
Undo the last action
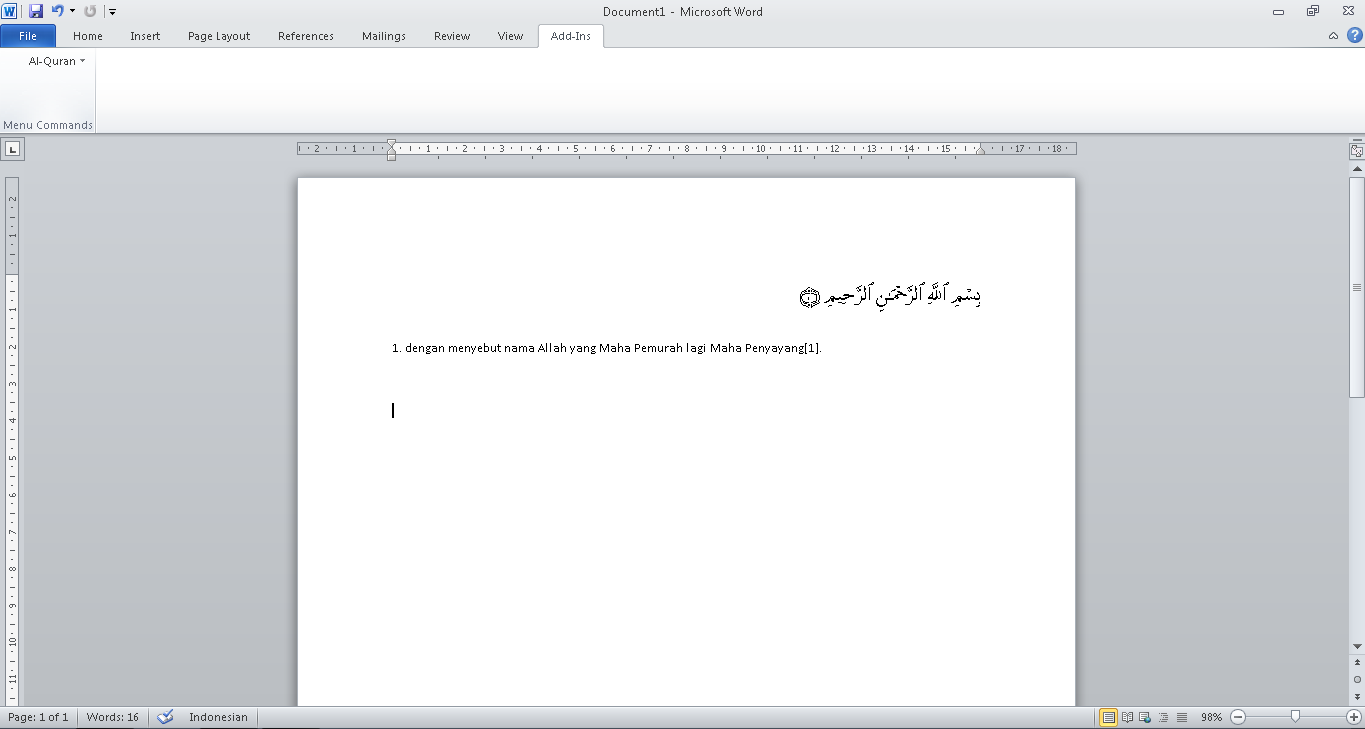tap(57, 11)
